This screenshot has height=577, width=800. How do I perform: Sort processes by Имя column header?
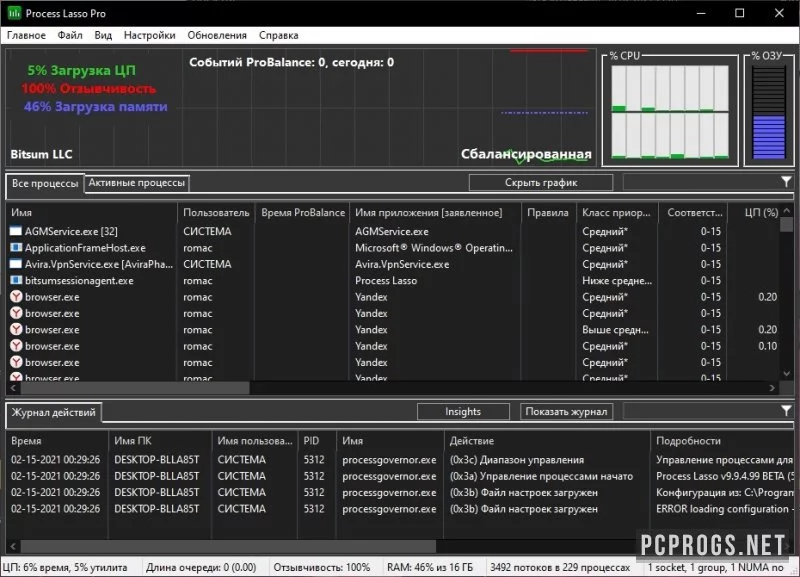pyautogui.click(x=91, y=213)
